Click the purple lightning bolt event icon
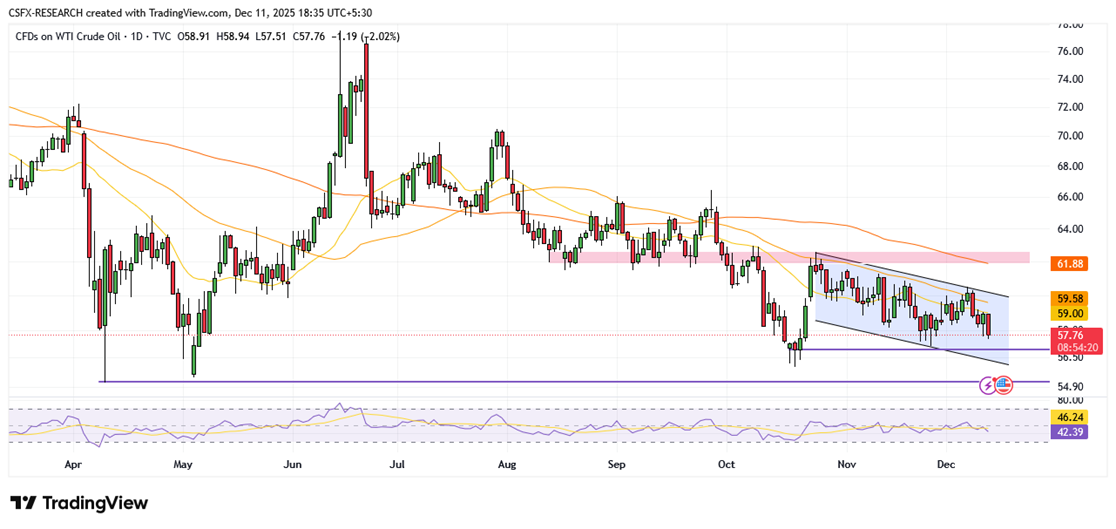1116x529 pixels. 991,384
